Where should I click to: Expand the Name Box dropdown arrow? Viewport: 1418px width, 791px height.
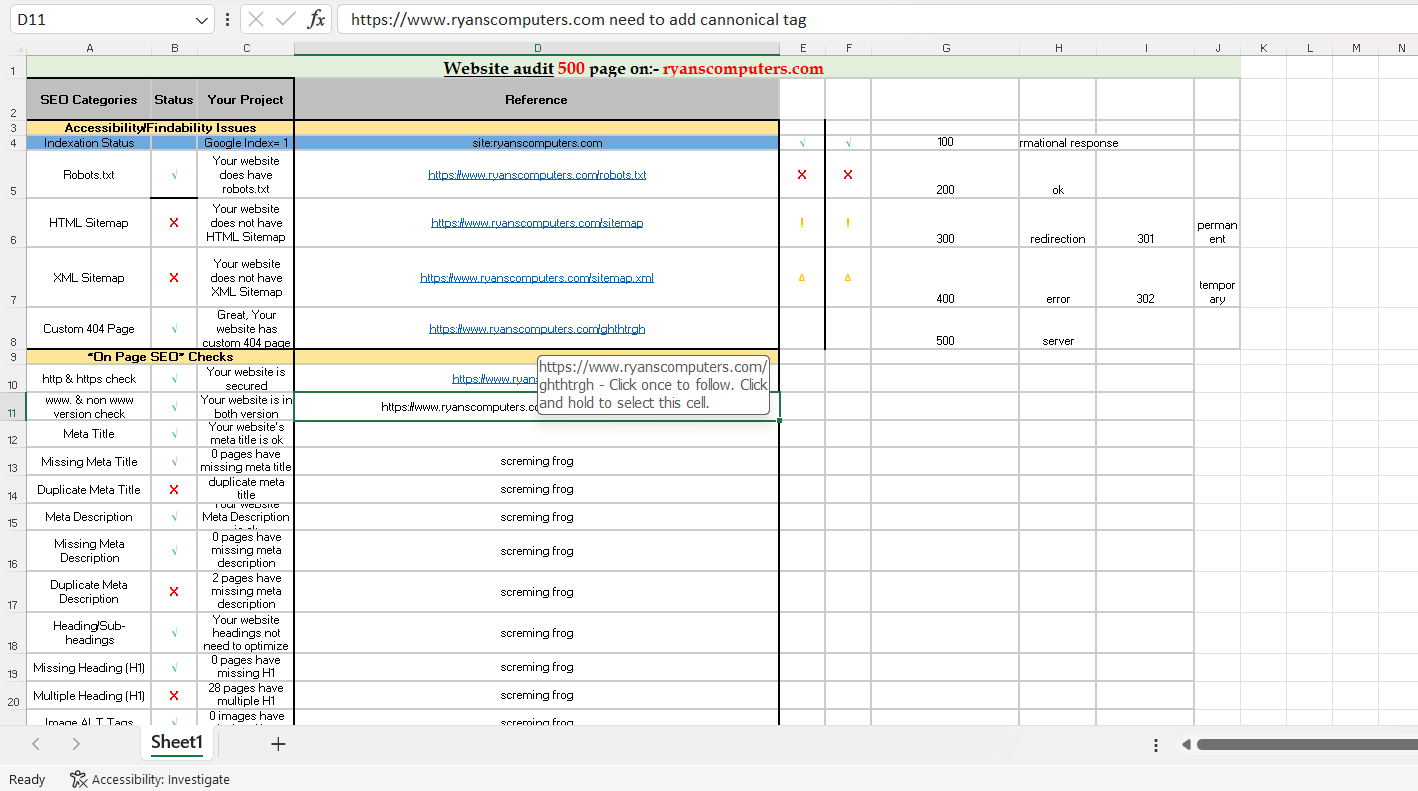point(202,20)
